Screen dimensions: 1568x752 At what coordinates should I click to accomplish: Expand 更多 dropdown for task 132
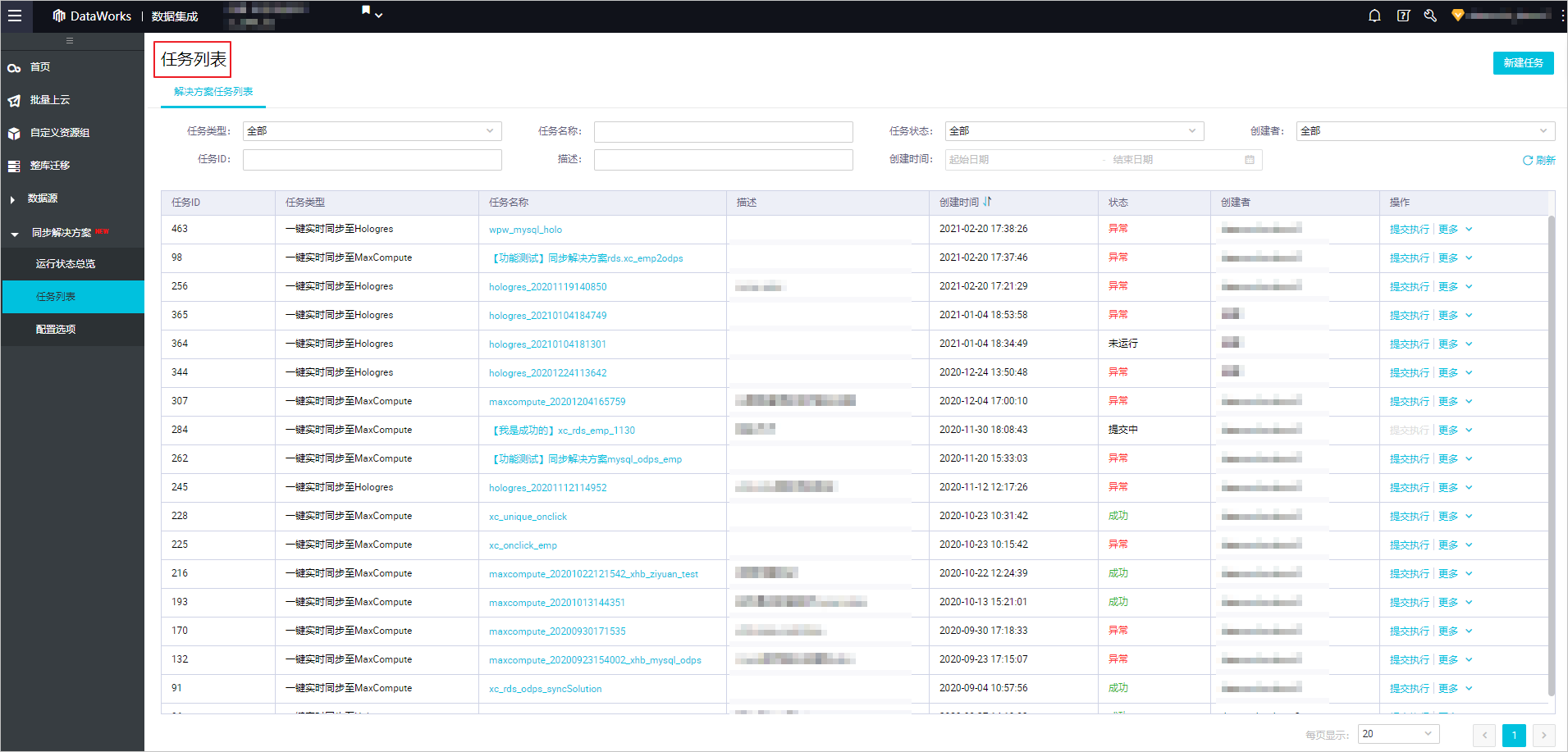pos(1456,660)
